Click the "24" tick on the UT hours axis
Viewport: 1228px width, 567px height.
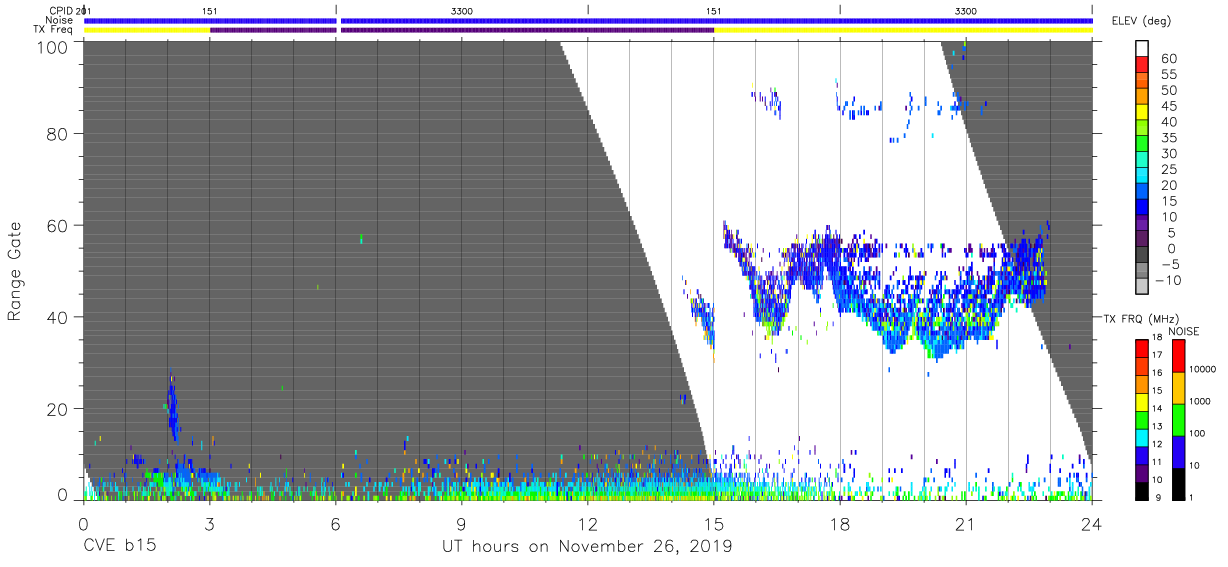pos(1092,523)
